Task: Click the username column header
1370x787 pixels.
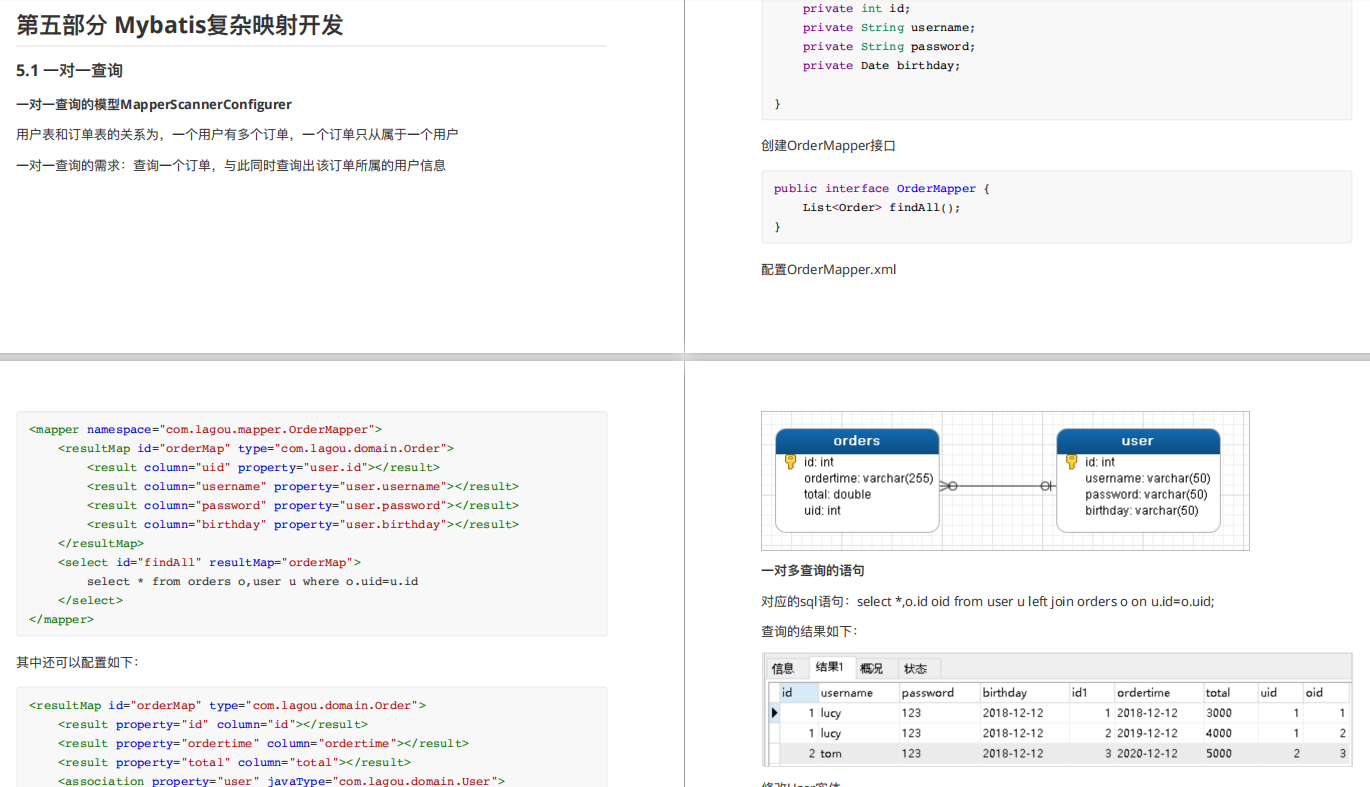Action: click(x=858, y=692)
